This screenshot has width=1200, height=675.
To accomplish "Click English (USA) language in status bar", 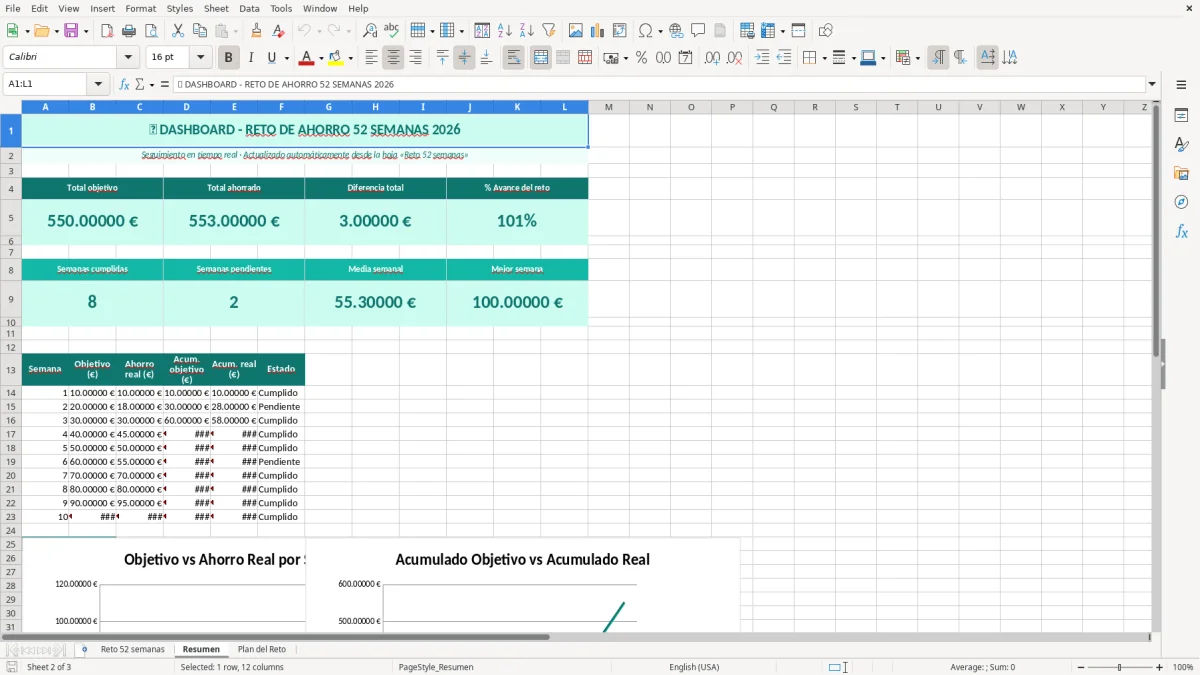I will click(x=694, y=667).
